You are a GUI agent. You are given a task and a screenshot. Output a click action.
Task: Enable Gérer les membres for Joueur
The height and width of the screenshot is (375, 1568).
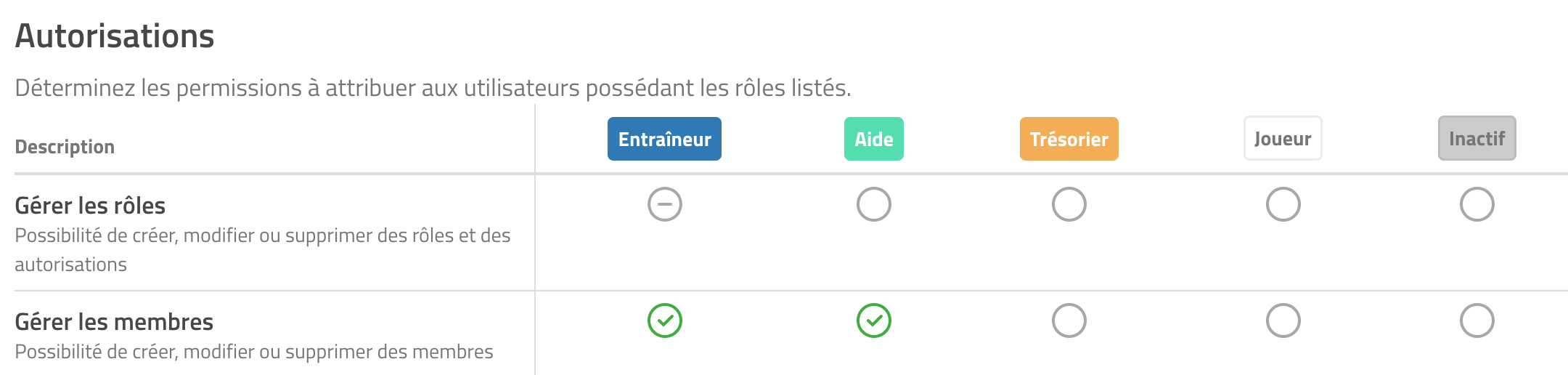[1283, 320]
